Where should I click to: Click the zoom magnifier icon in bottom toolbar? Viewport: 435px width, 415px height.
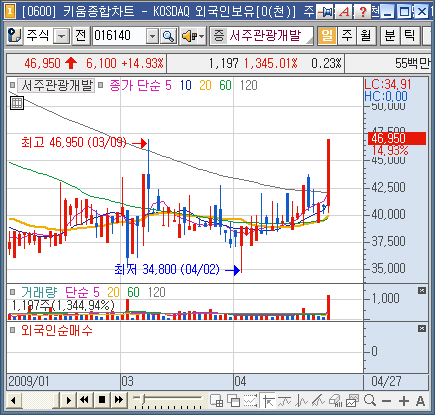[x=370, y=400]
